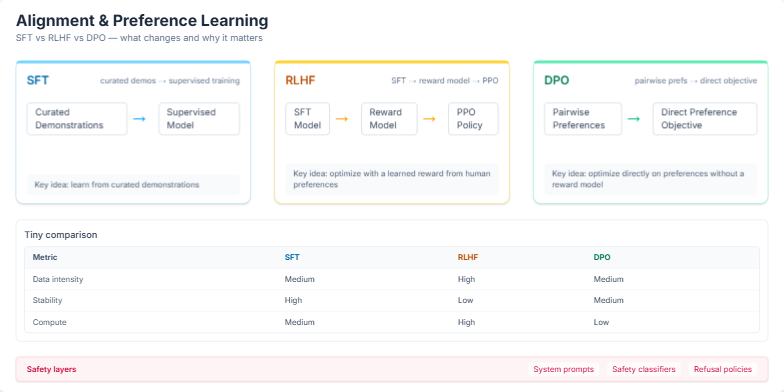Click DPO Compute value Low
Viewport: 784px width, 392px height.
pyautogui.click(x=602, y=322)
